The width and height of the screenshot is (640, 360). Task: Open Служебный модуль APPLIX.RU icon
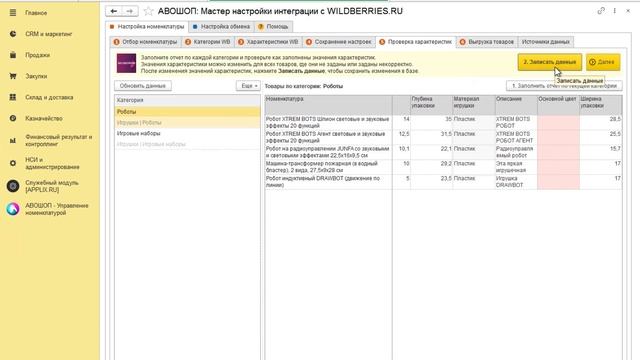tap(13, 186)
